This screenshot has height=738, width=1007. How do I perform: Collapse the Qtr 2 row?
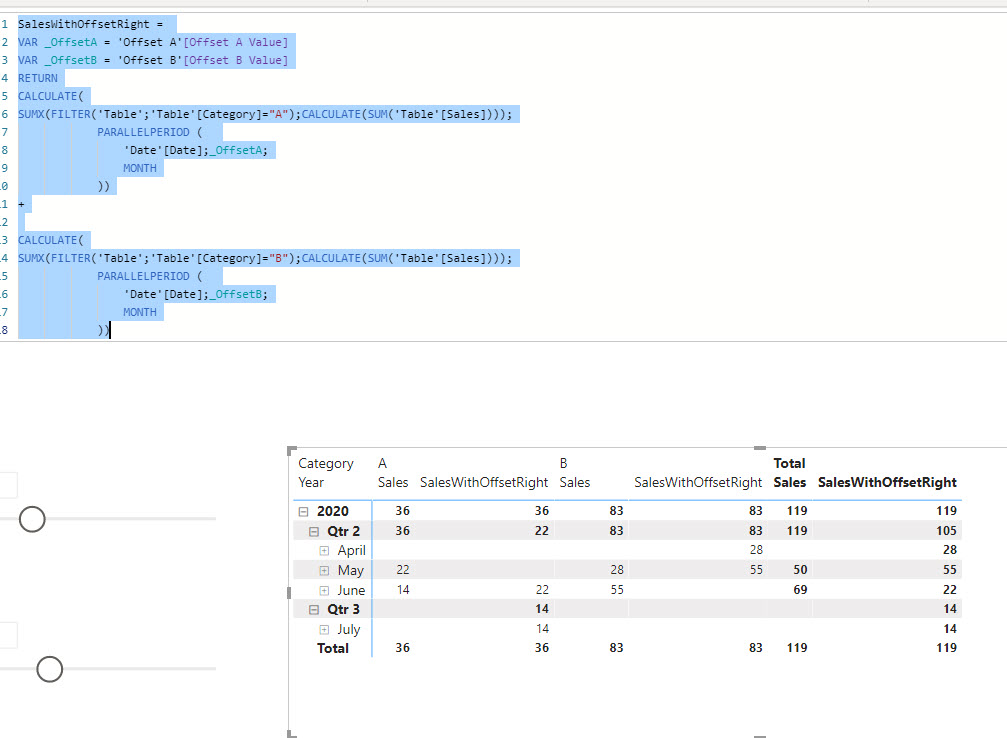tap(314, 532)
